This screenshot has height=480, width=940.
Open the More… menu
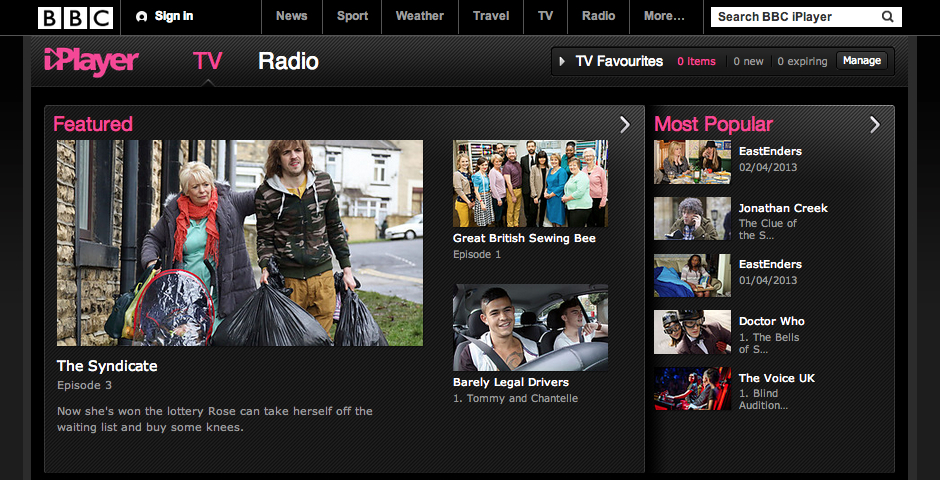pyautogui.click(x=664, y=17)
